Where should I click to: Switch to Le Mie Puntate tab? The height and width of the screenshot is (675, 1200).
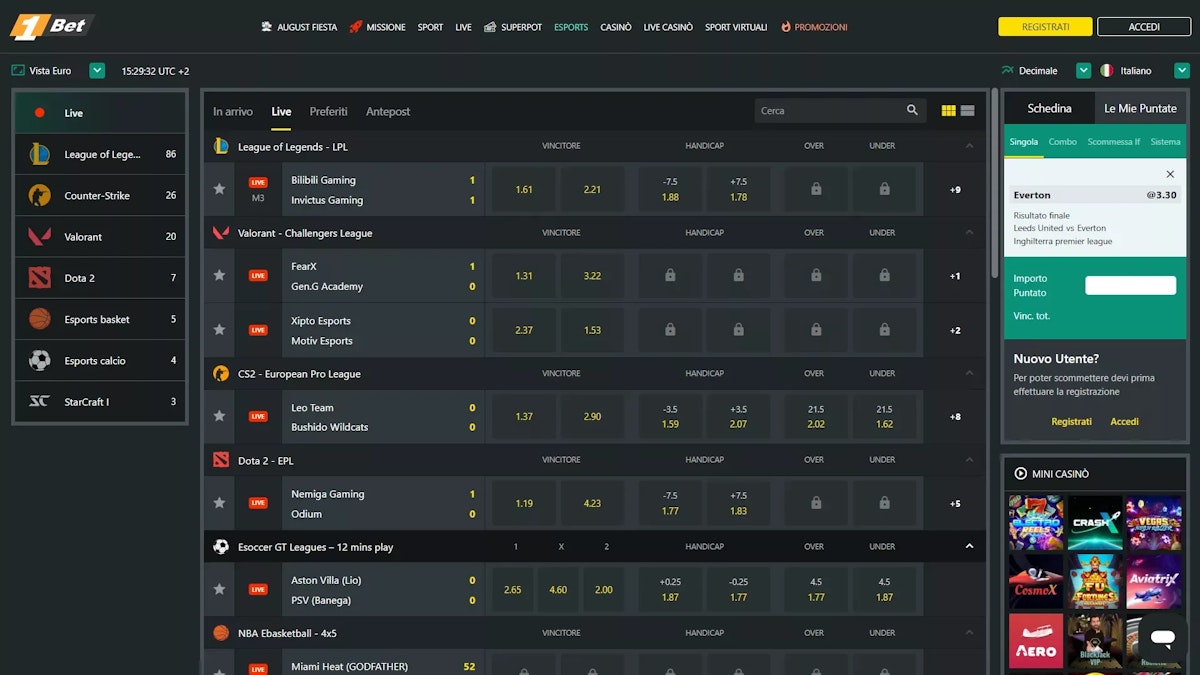point(1140,108)
